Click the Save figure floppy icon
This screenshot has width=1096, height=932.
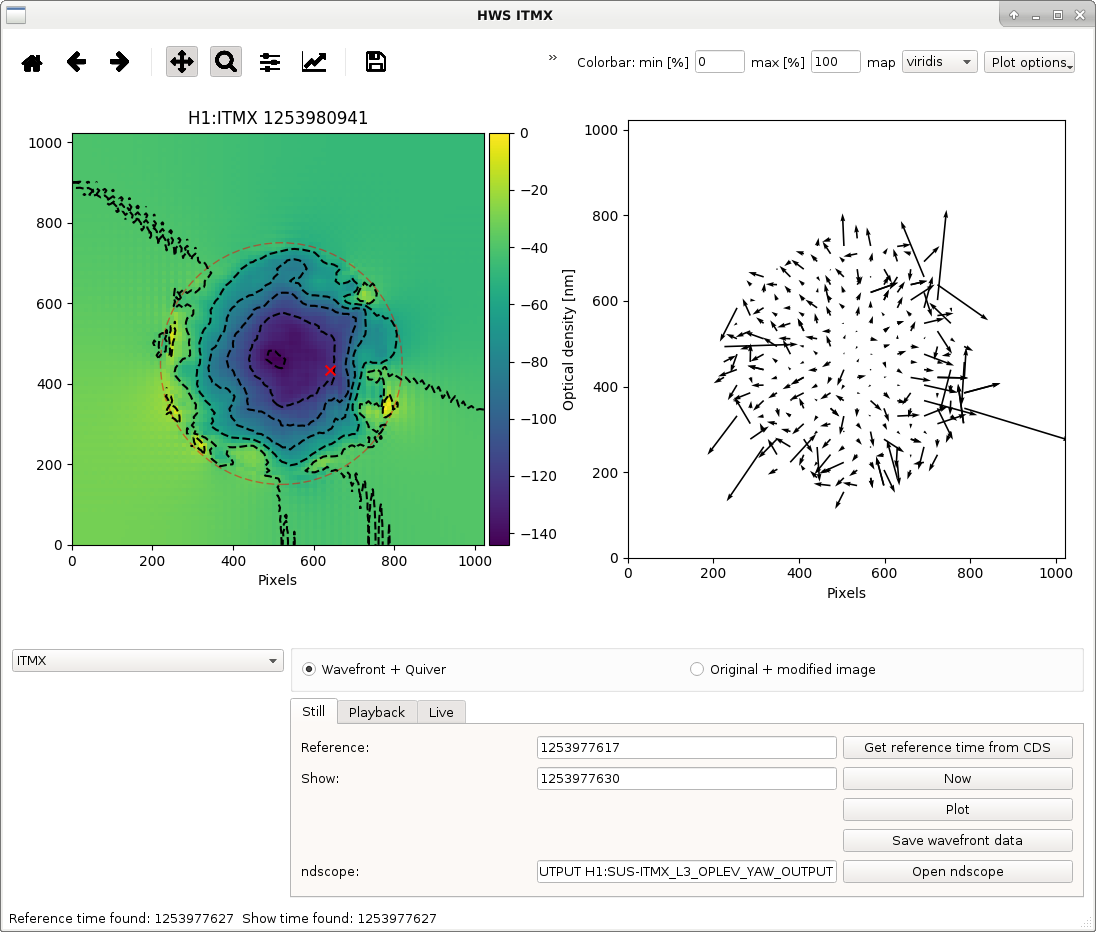pos(376,62)
